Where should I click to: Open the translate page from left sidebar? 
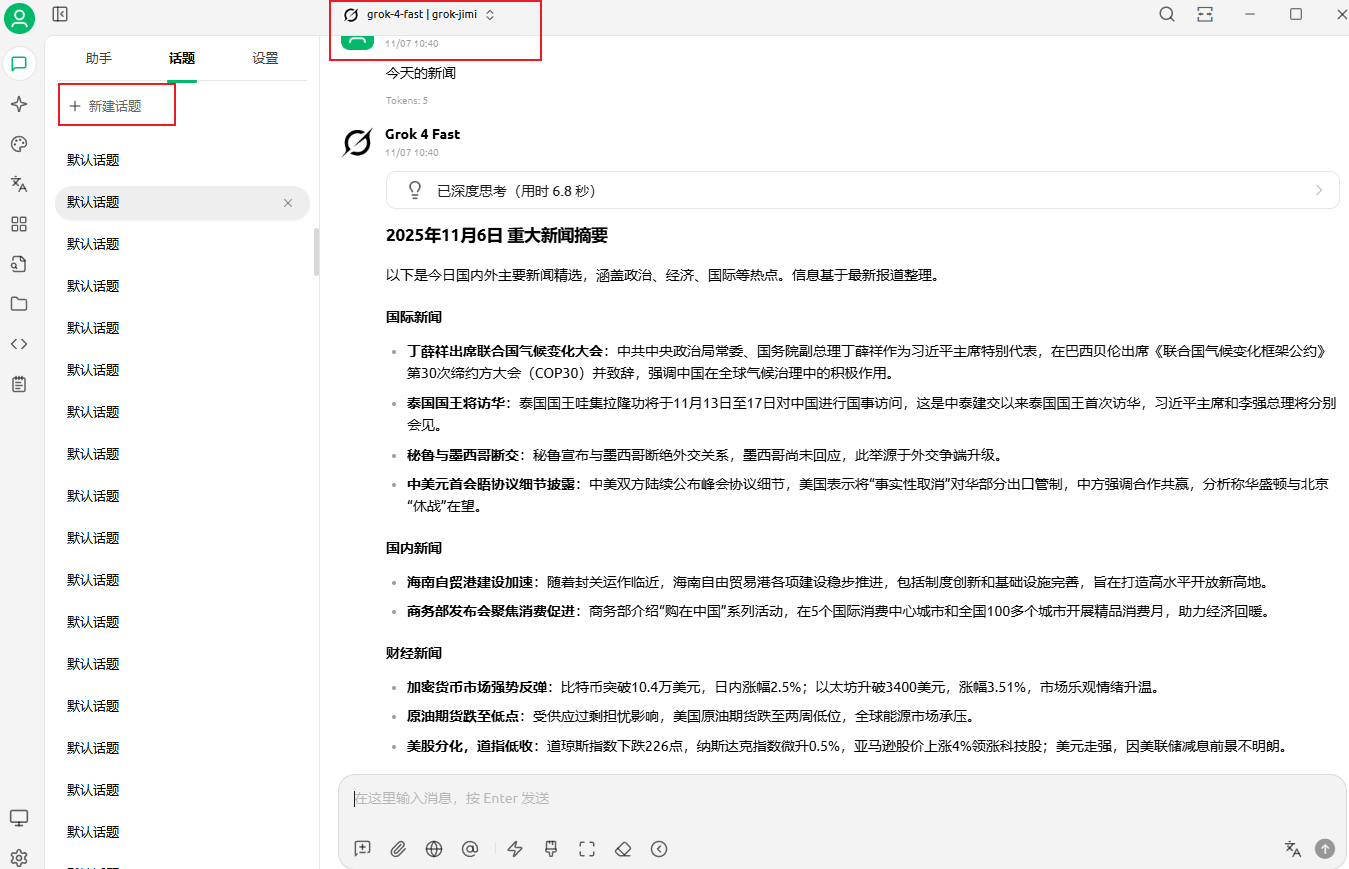click(19, 184)
